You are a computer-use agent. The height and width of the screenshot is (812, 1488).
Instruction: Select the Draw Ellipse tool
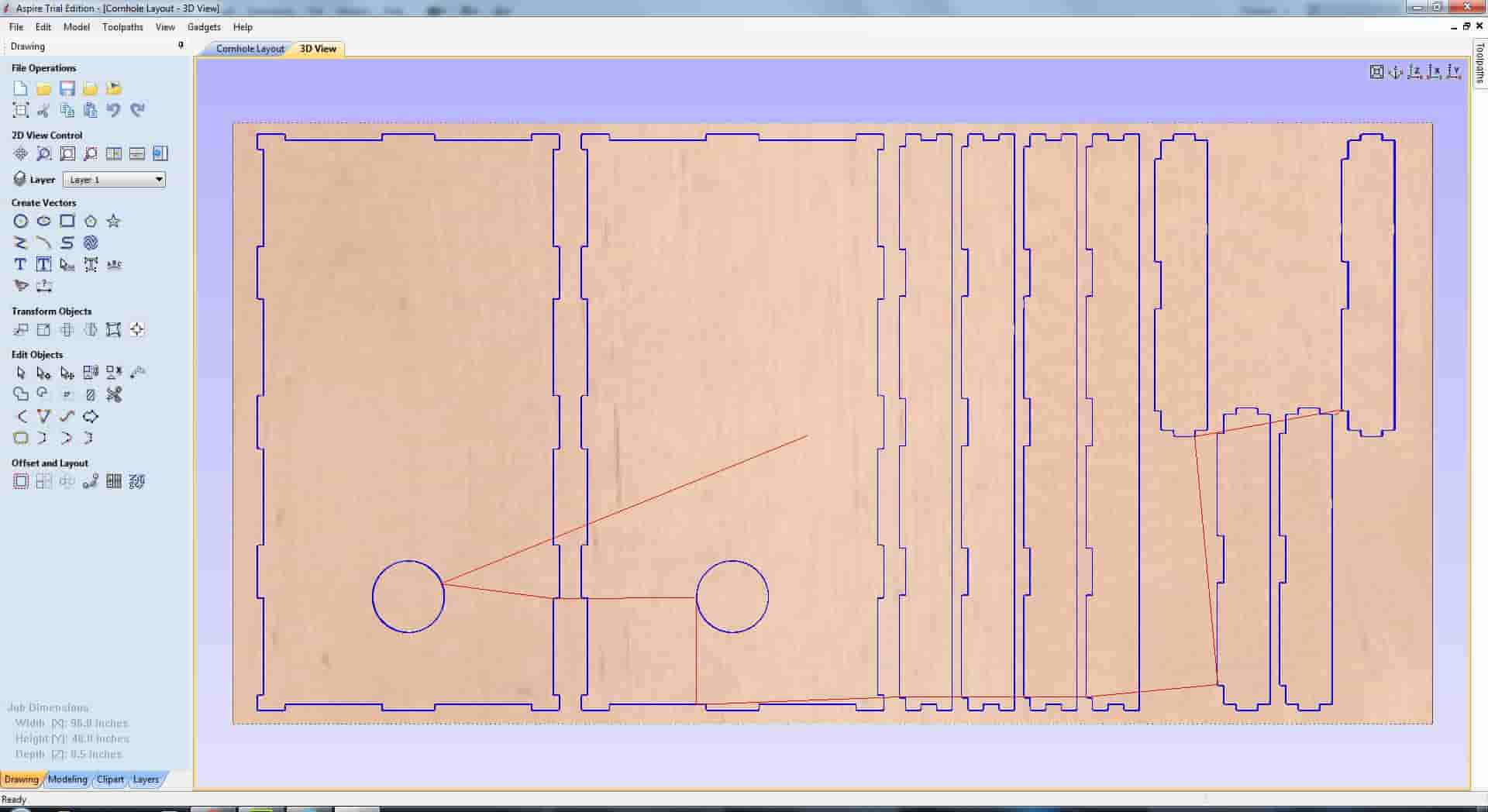tap(44, 221)
